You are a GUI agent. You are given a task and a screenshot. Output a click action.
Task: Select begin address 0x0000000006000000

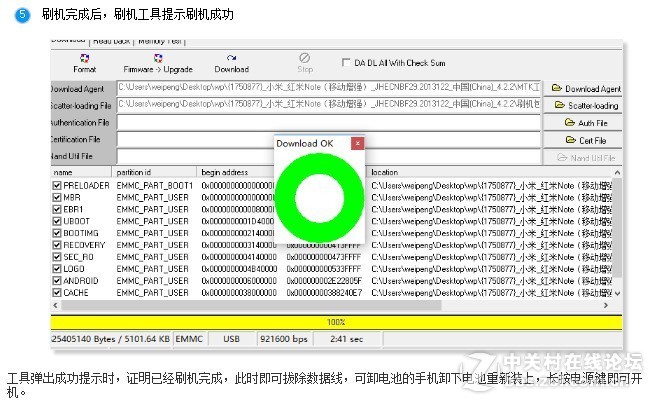239,281
